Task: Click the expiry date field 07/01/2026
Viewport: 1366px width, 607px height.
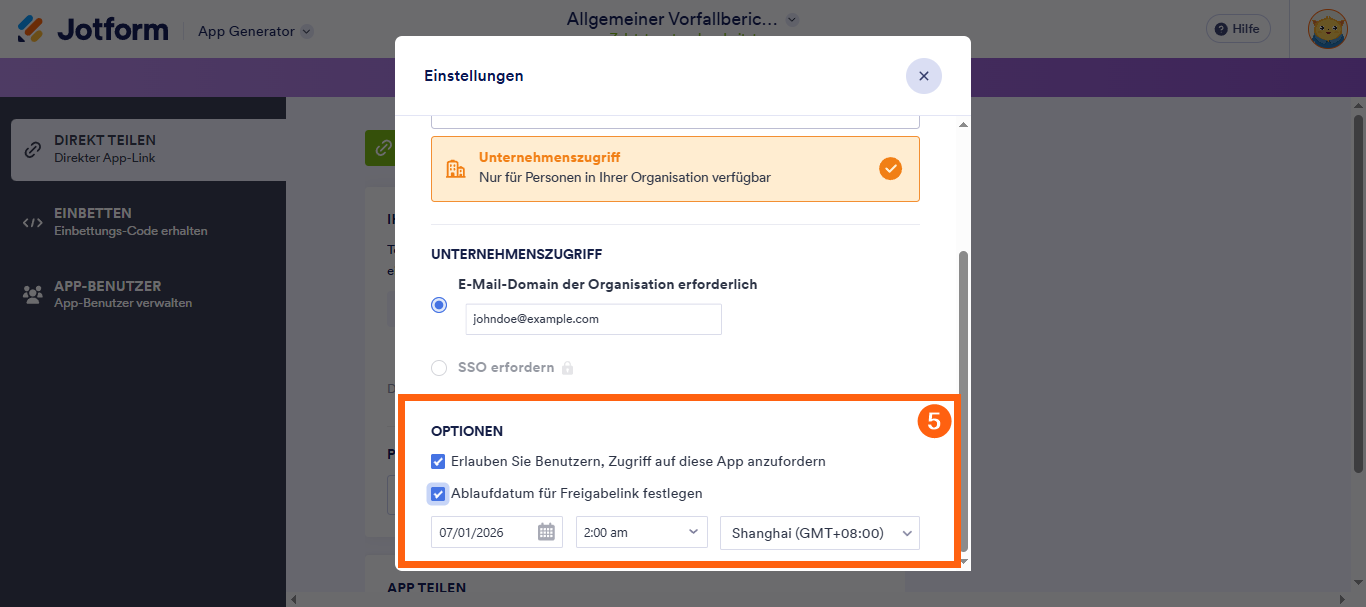Action: [x=496, y=532]
